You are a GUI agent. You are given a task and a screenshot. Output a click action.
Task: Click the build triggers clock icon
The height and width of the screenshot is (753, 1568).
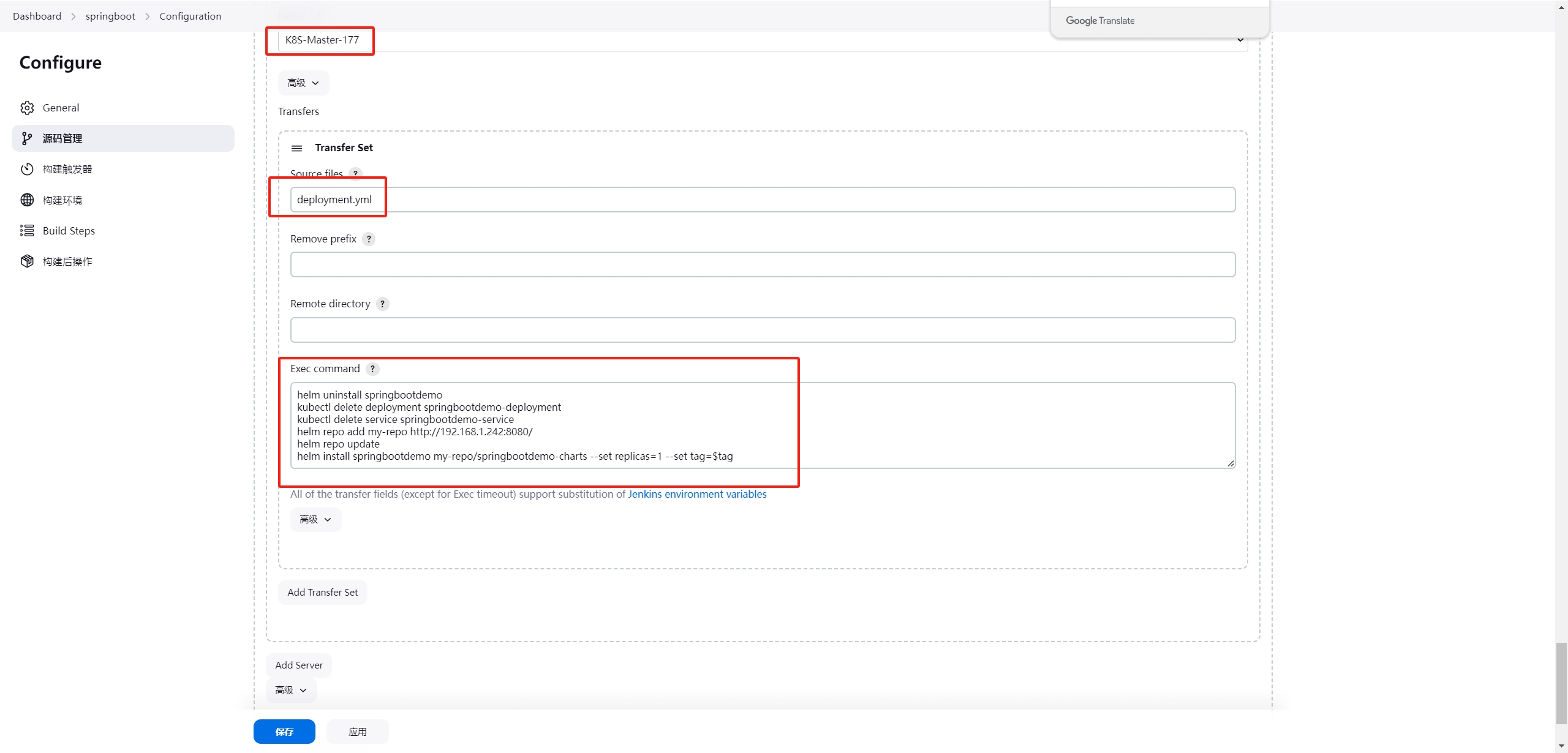[27, 169]
